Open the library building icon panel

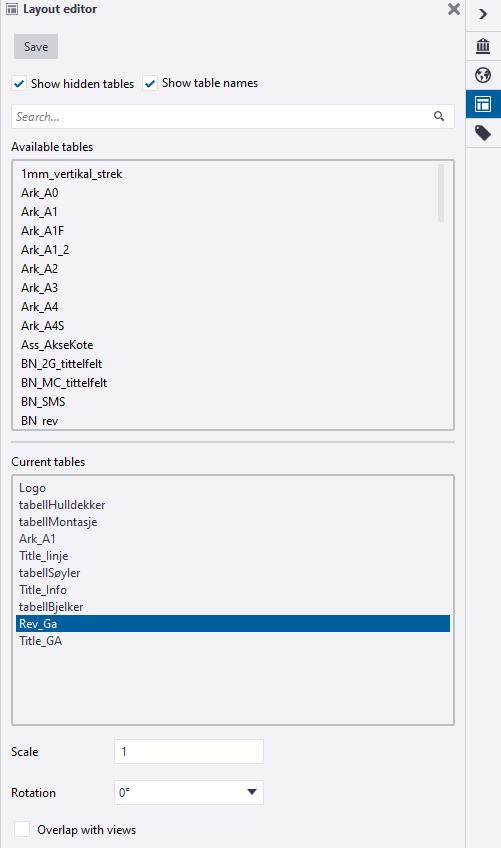pyautogui.click(x=483, y=46)
